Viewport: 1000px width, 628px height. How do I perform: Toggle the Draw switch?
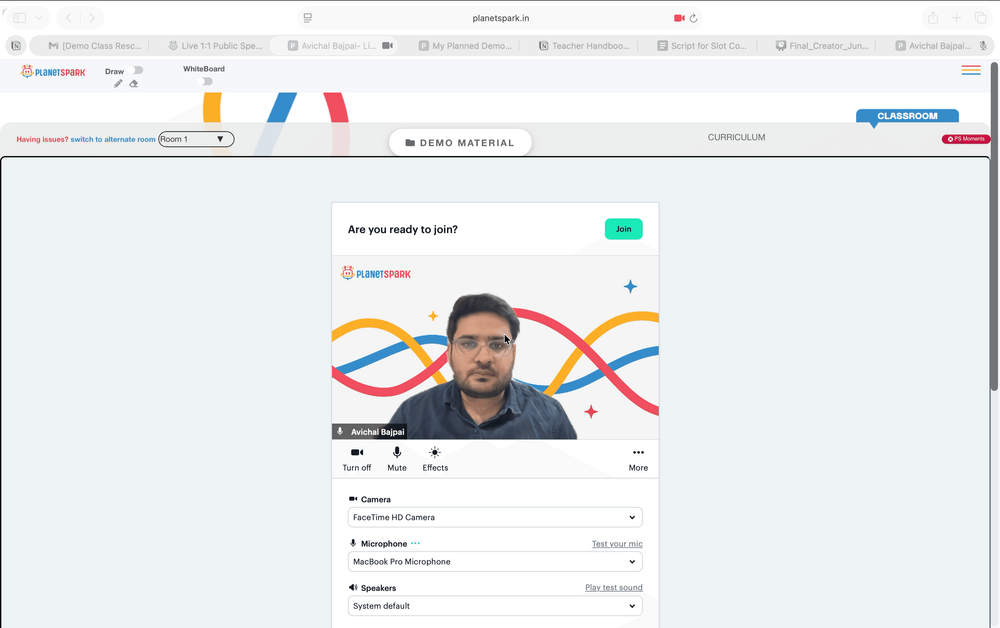point(136,71)
